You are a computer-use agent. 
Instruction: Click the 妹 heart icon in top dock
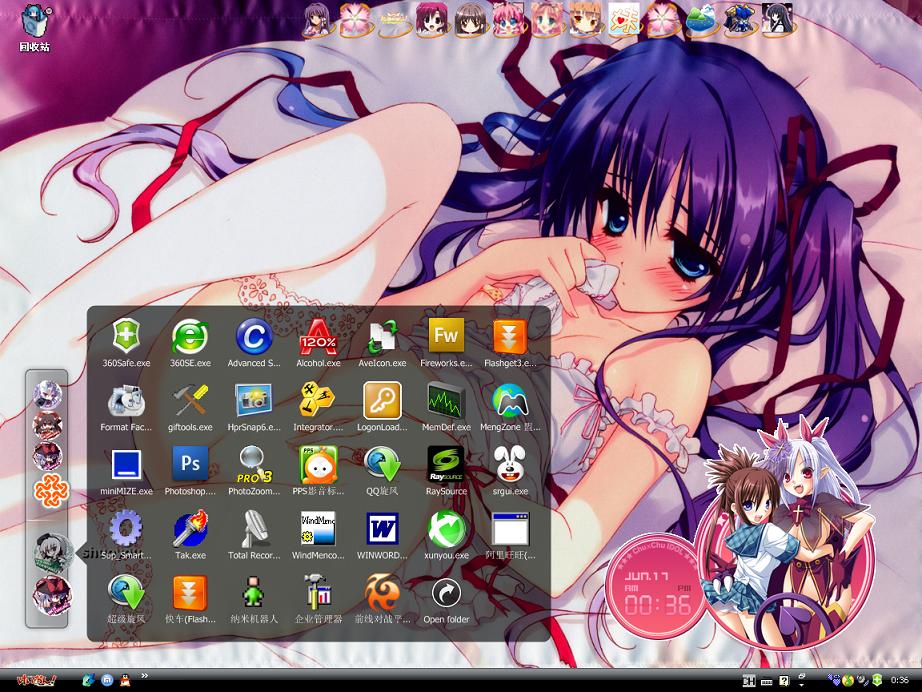(624, 19)
